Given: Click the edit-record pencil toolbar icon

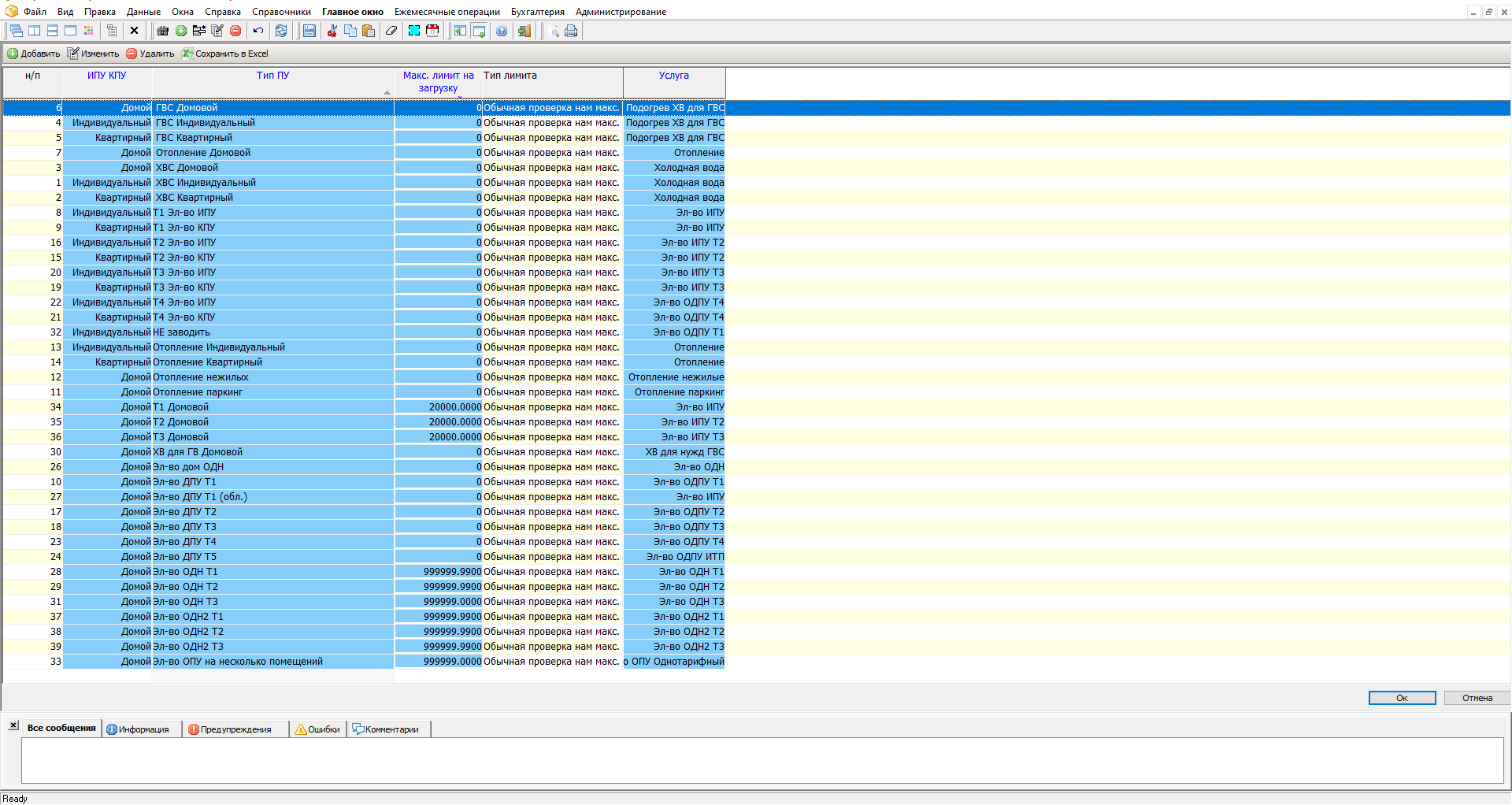Looking at the screenshot, I should click(x=217, y=31).
